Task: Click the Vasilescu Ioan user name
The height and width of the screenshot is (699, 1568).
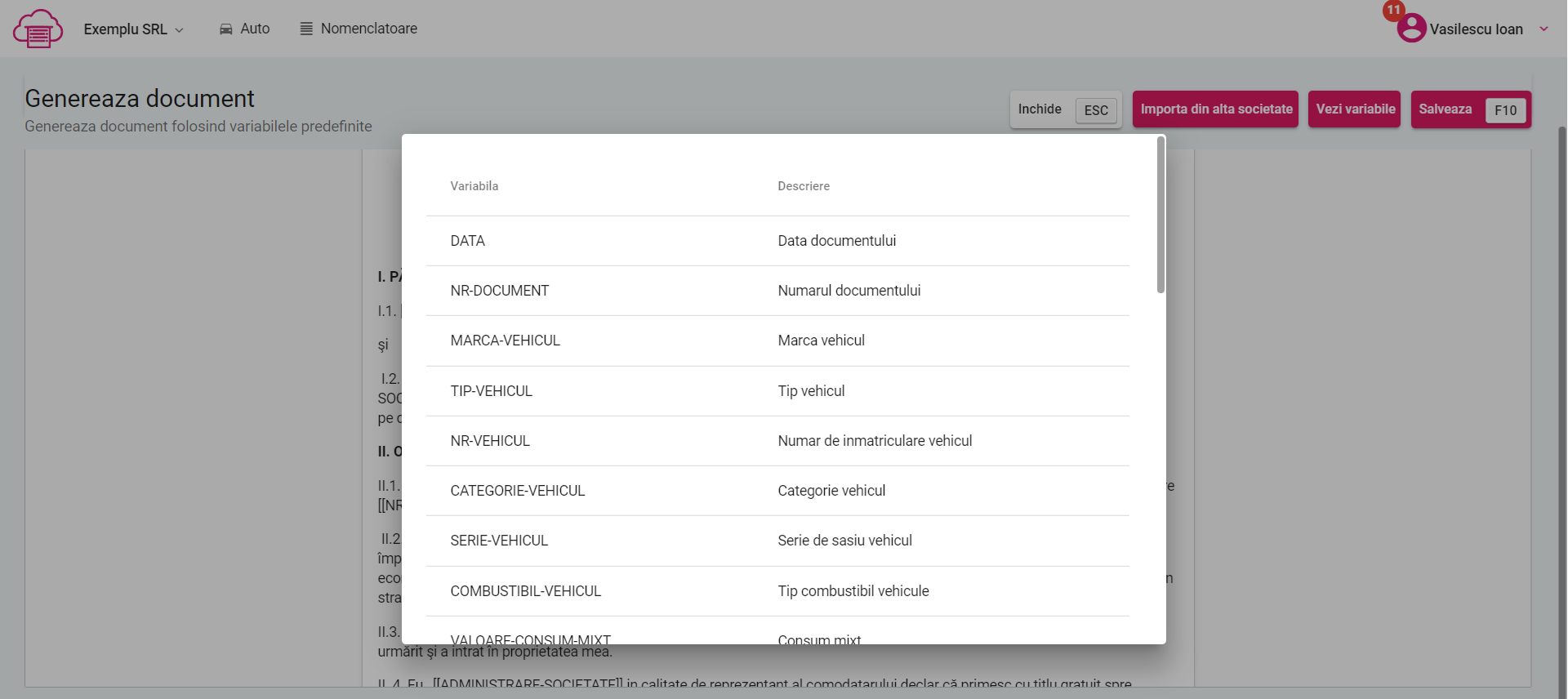Action: point(1476,29)
